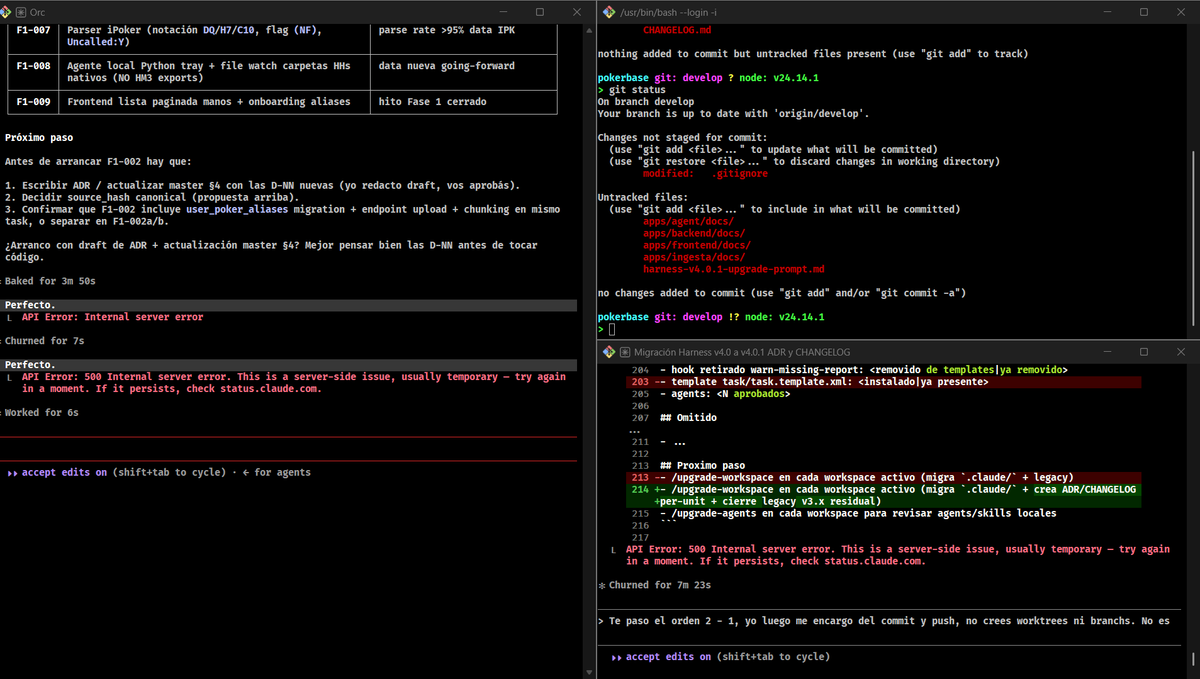The width and height of the screenshot is (1200, 679).
Task: Click the bash cursor prompt at bottom
Action: click(x=612, y=328)
